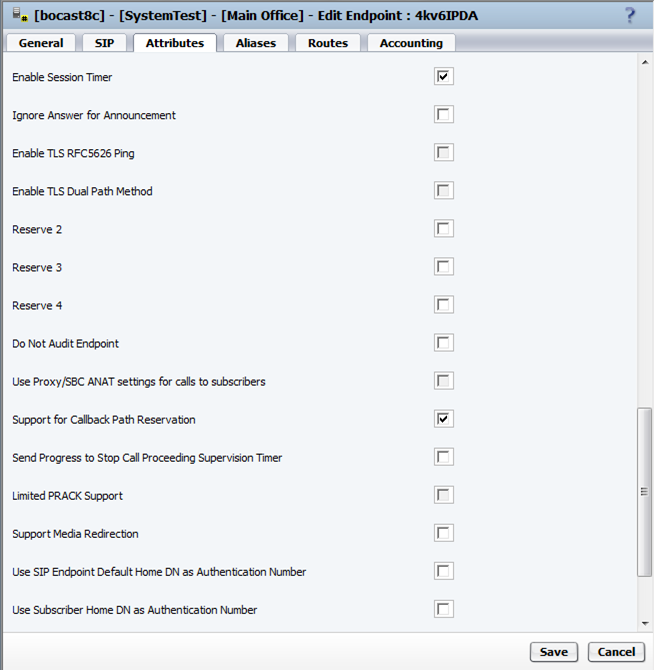This screenshot has width=654, height=670.
Task: Check Use SIP Endpoint Default Home DN option
Action: click(443, 571)
